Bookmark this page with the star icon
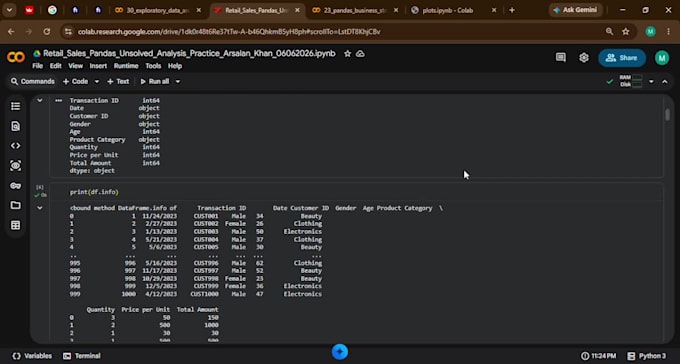Image resolution: width=680 pixels, height=364 pixels. [x=626, y=31]
